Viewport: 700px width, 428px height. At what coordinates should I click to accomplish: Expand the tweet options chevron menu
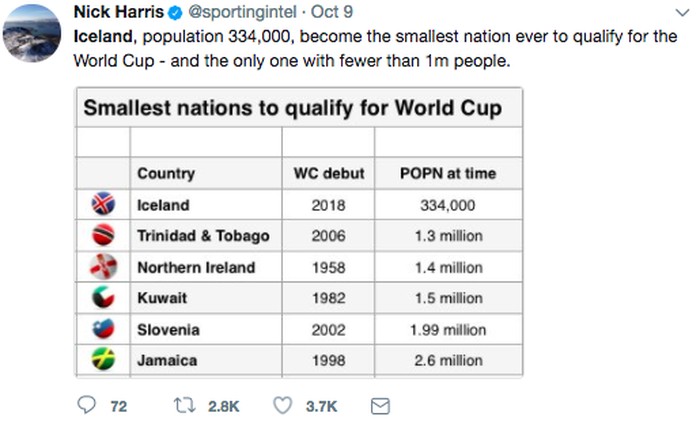click(x=683, y=12)
